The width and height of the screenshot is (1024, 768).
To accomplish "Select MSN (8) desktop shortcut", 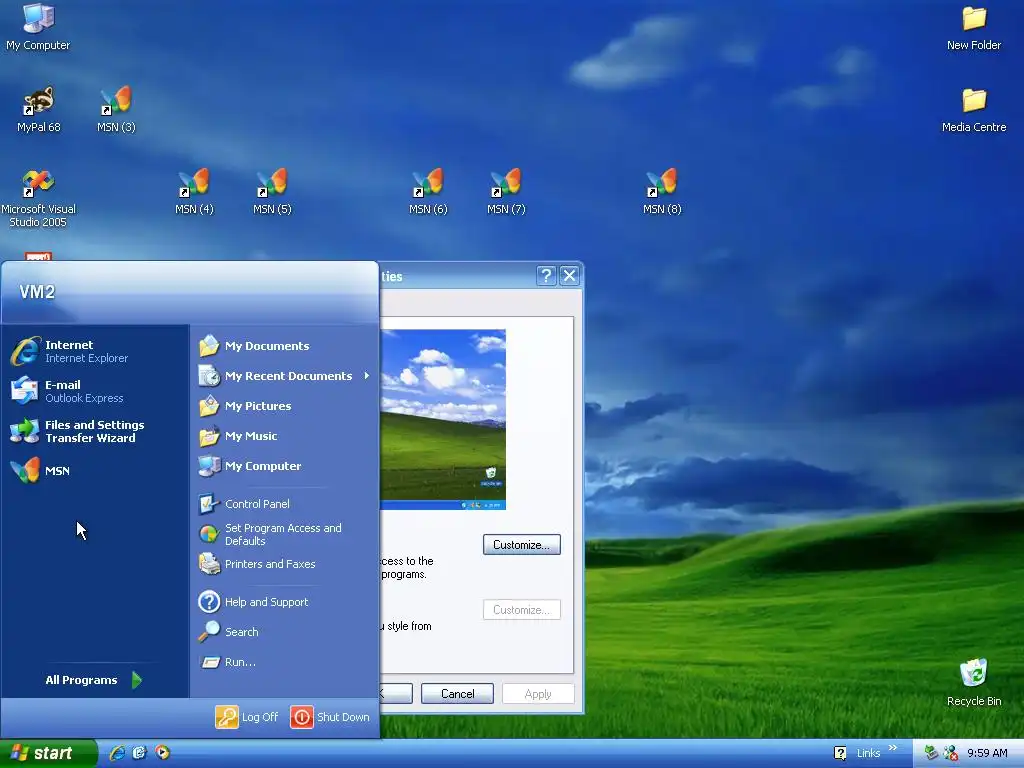I will pyautogui.click(x=662, y=191).
